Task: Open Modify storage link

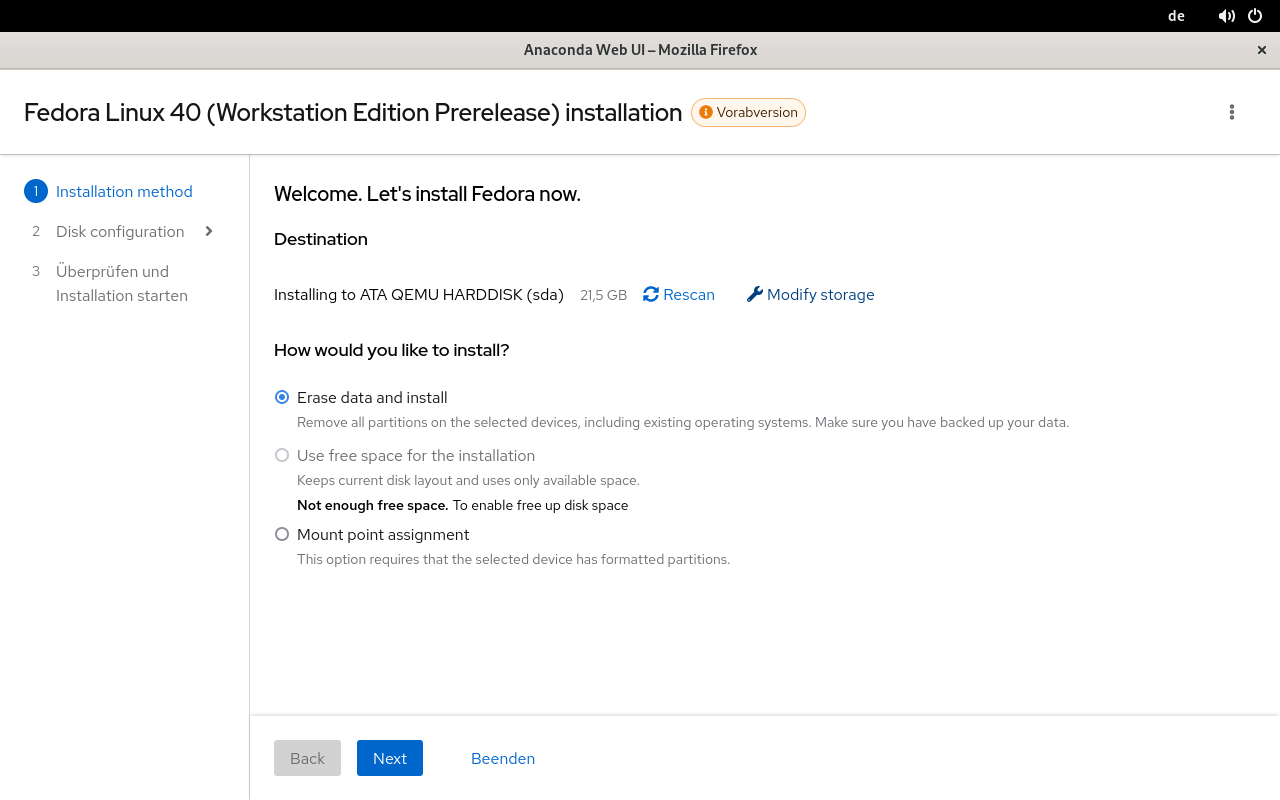Action: pos(811,294)
